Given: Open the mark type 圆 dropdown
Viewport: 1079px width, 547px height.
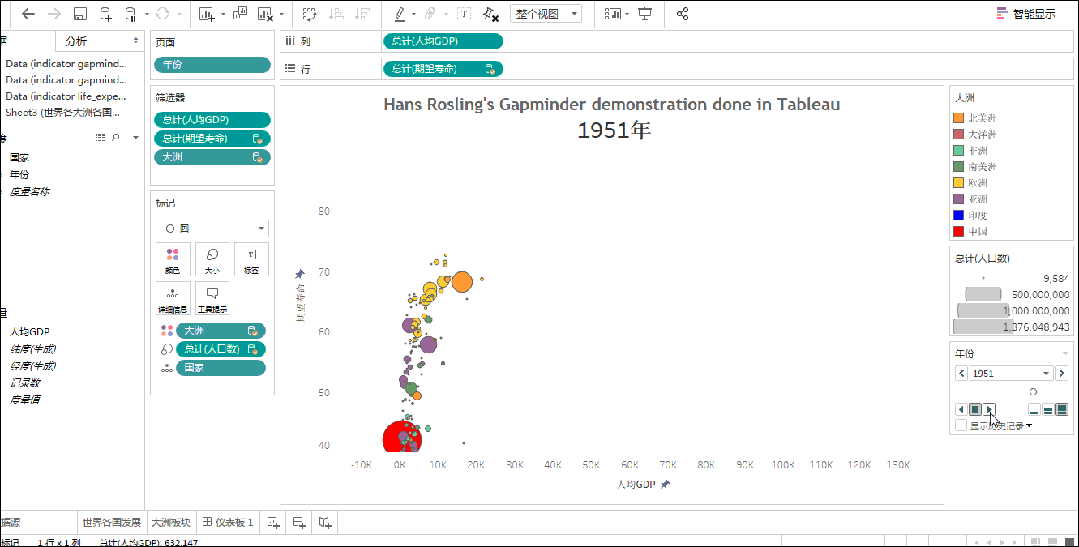Looking at the screenshot, I should [x=212, y=228].
